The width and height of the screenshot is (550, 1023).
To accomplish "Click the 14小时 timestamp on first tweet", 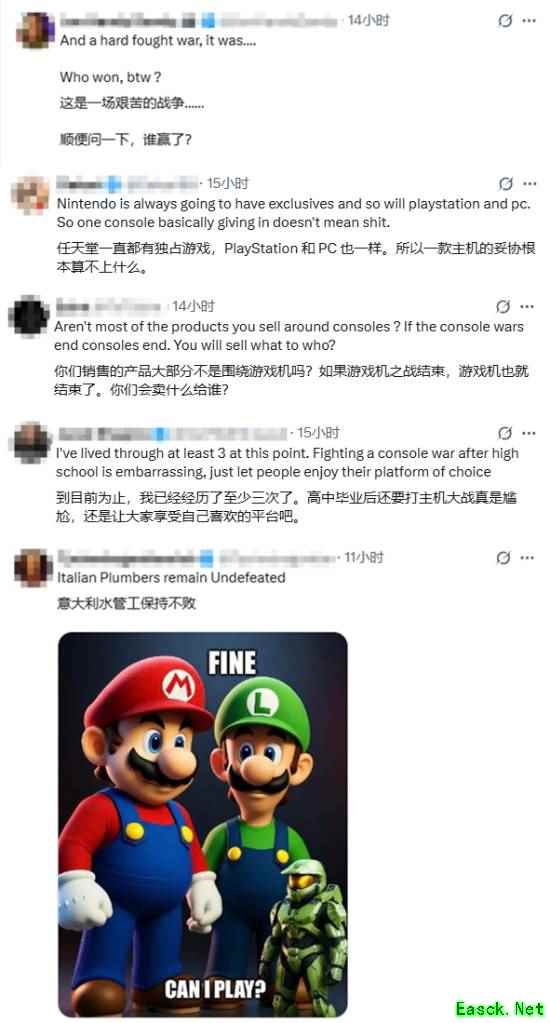I will (x=368, y=21).
